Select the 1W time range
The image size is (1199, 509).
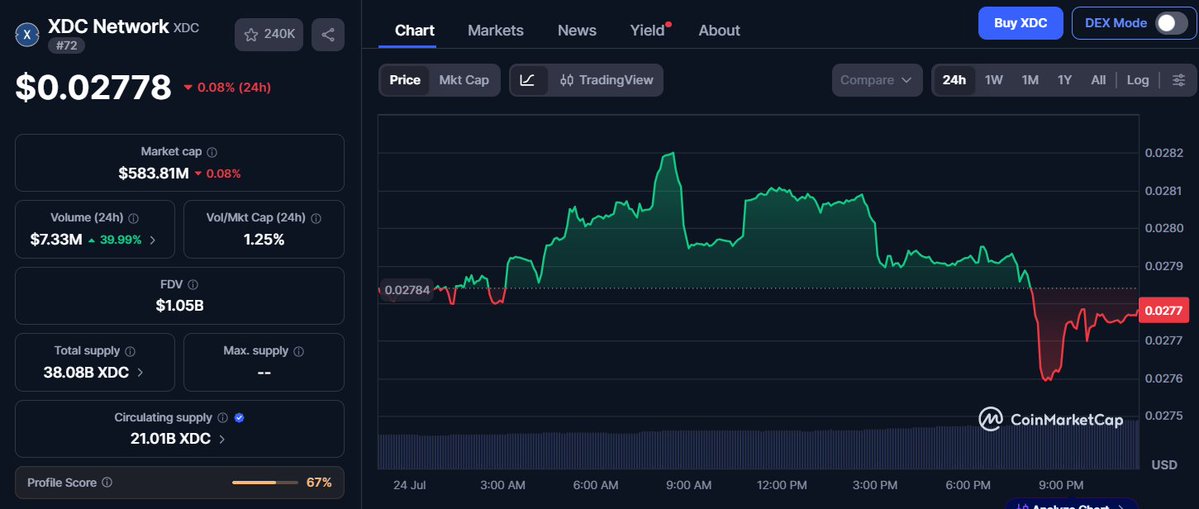[x=993, y=80]
